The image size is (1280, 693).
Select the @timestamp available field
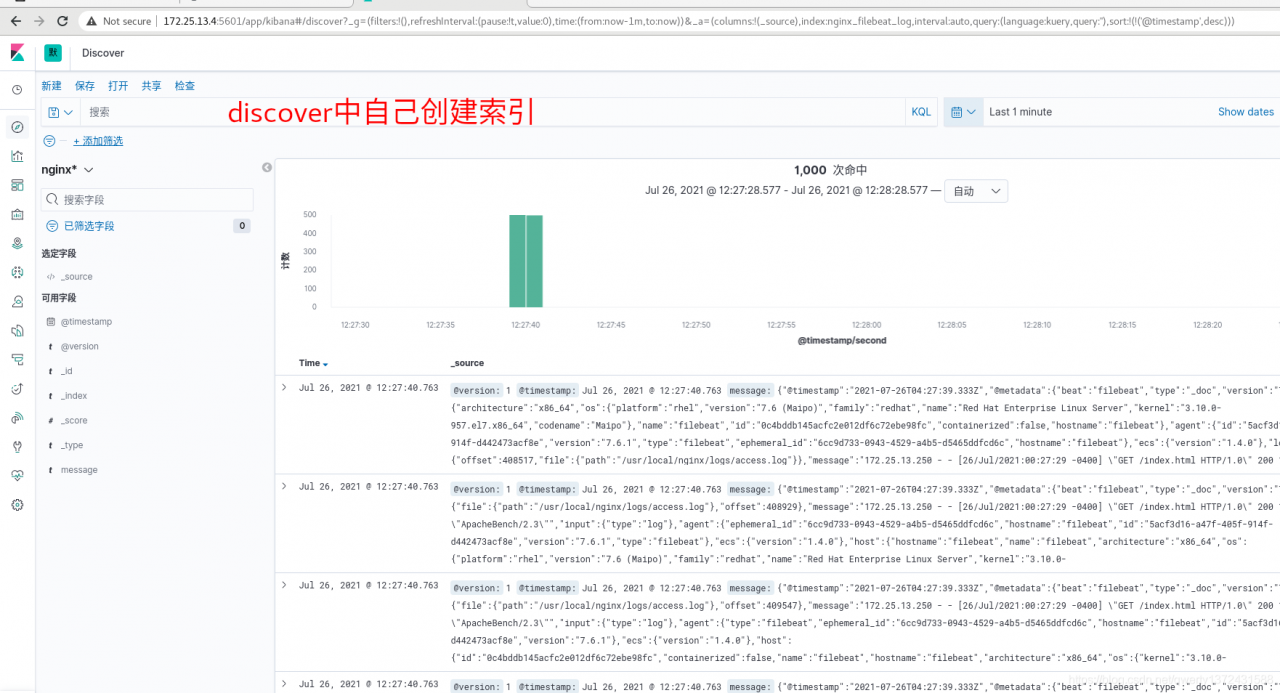pos(86,322)
